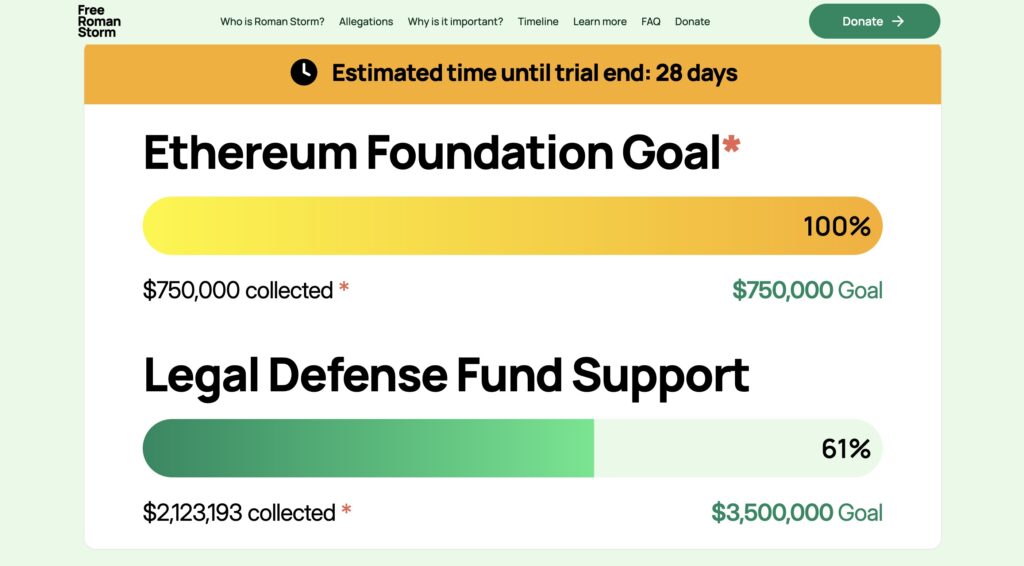Open Why is it important? nav link
The image size is (1024, 566).
coord(455,22)
